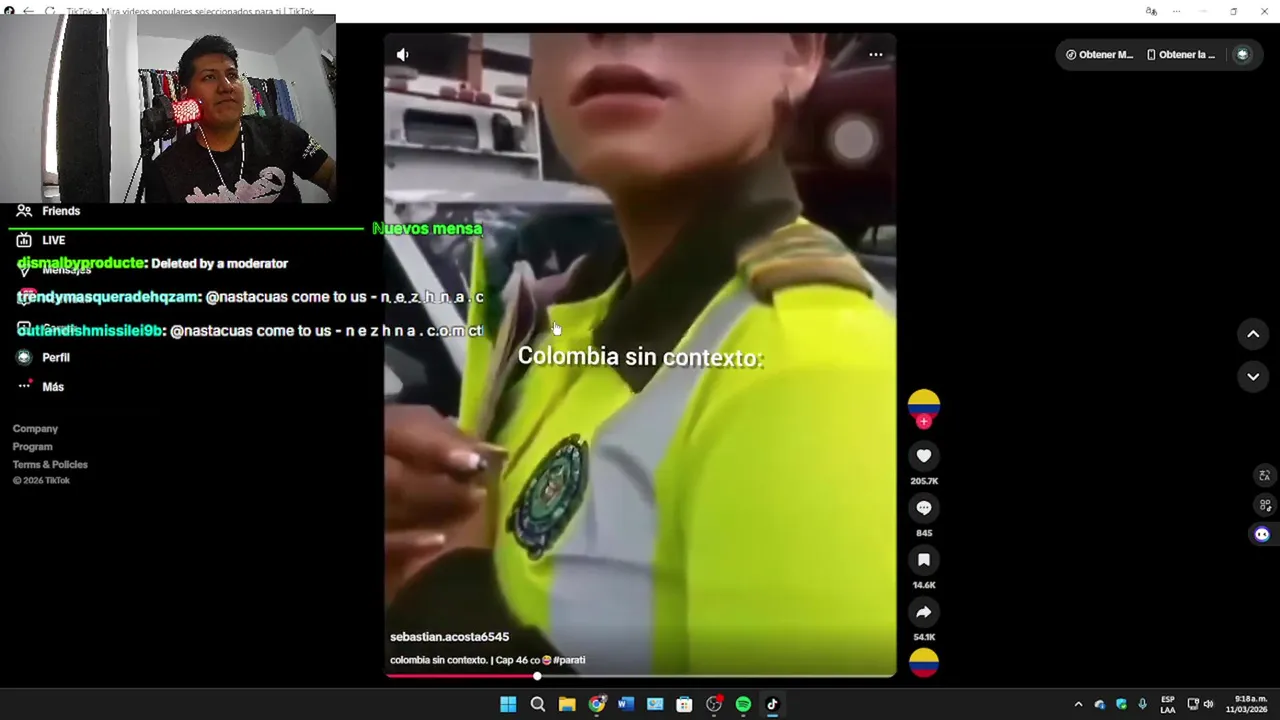Open the three-dot video options menu
Viewport: 1280px width, 720px height.
pos(876,55)
